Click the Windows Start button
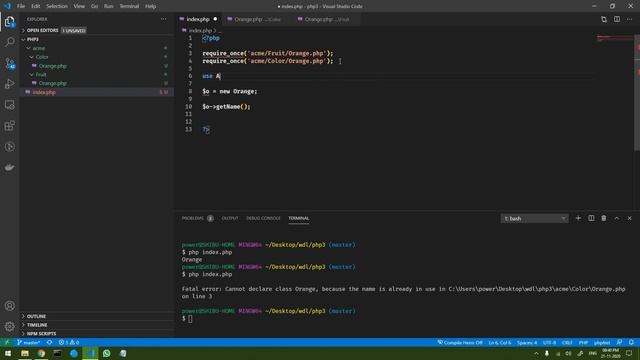Viewport: 640px width, 360px height. [8, 353]
